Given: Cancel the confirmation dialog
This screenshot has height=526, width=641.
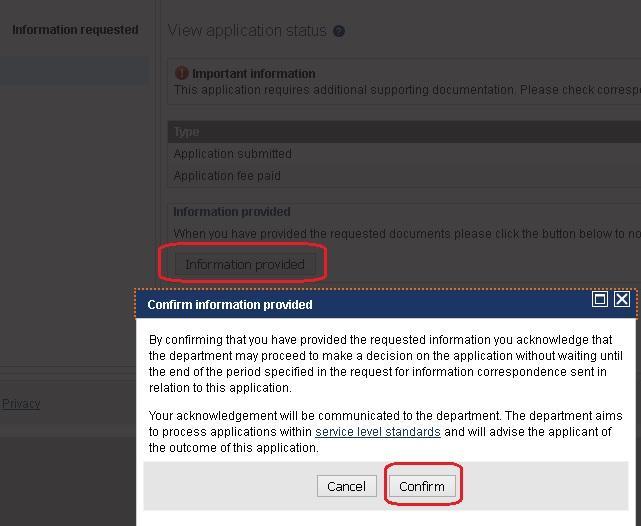Looking at the screenshot, I should pos(346,486).
